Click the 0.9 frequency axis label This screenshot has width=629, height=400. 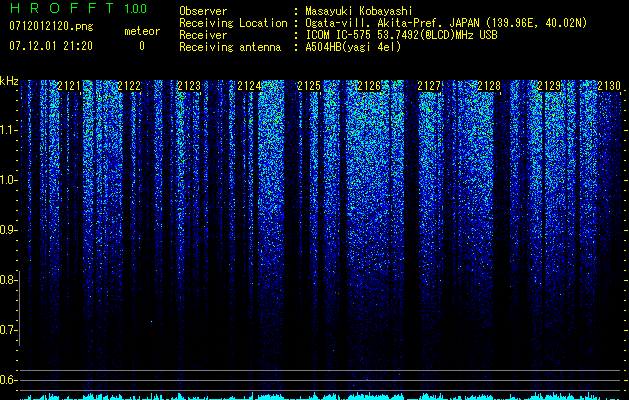tap(9, 230)
